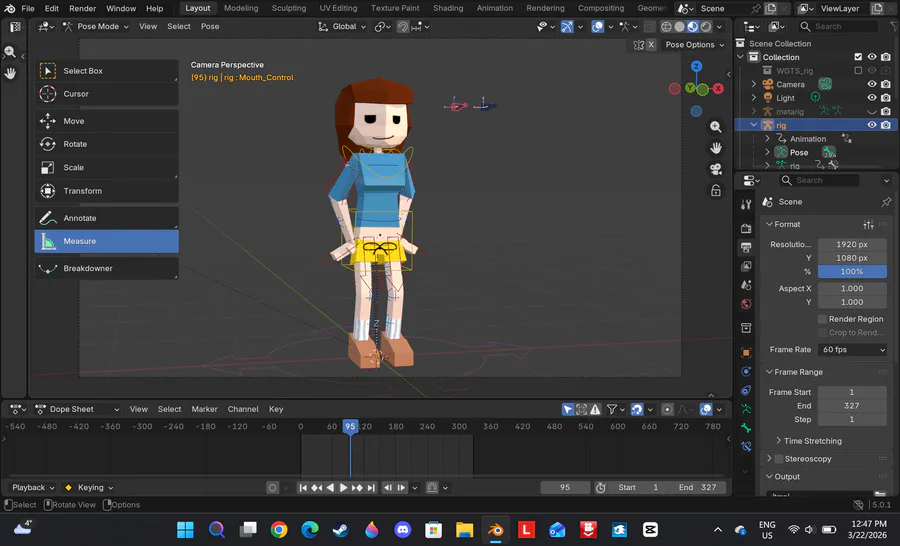
Task: Expand the Time Stretching section
Action: [x=812, y=441]
